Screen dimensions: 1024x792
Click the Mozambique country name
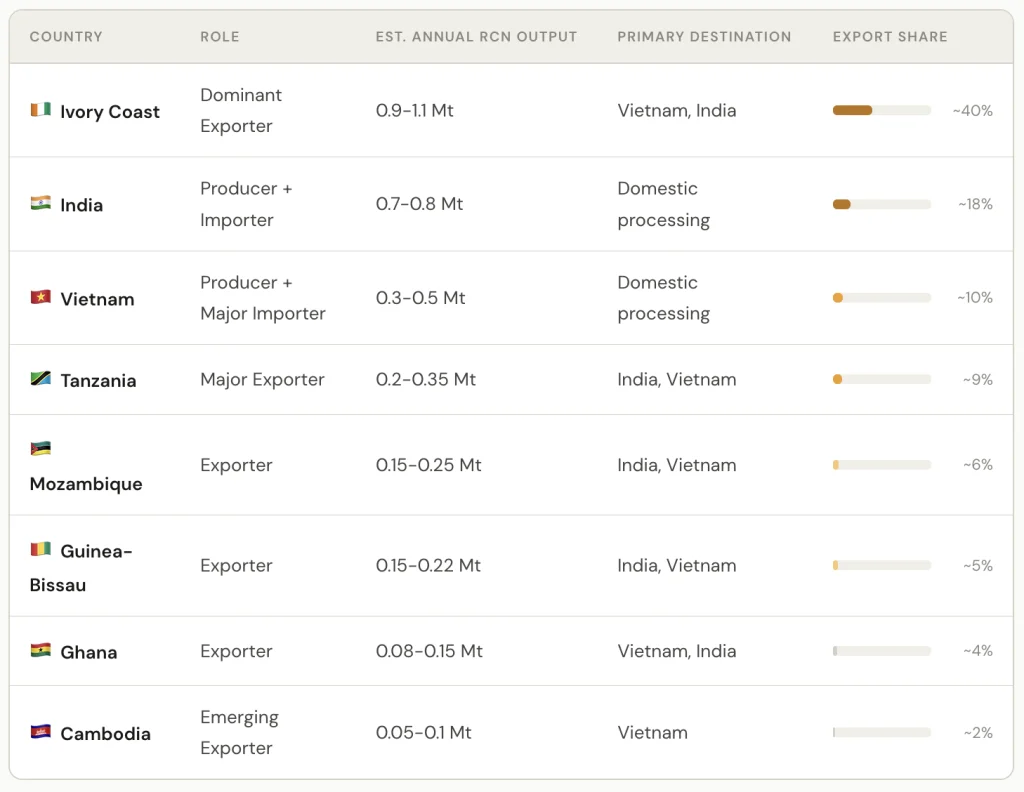(x=86, y=484)
